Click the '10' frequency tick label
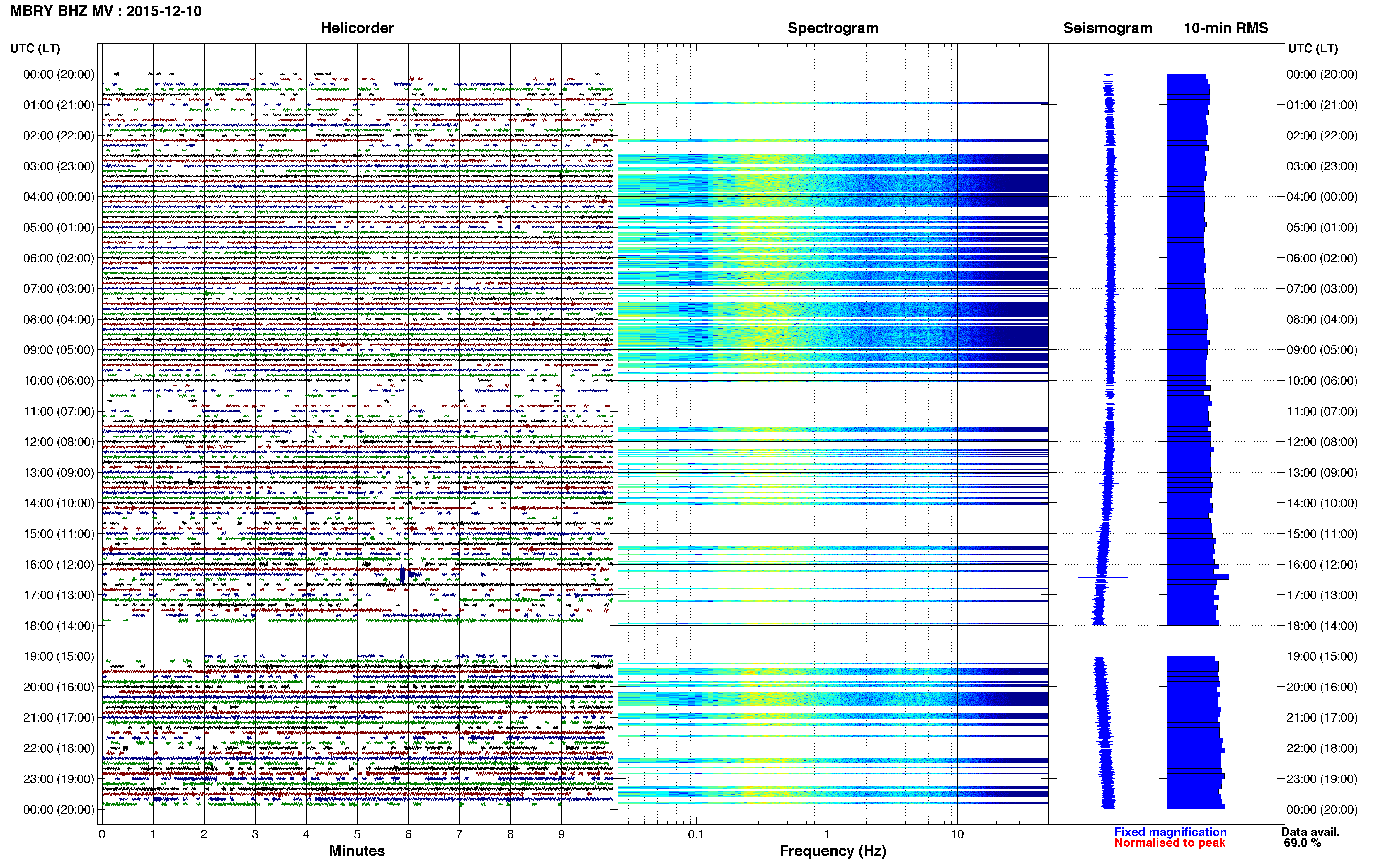Screen dimensions: 1389x868 (957, 835)
